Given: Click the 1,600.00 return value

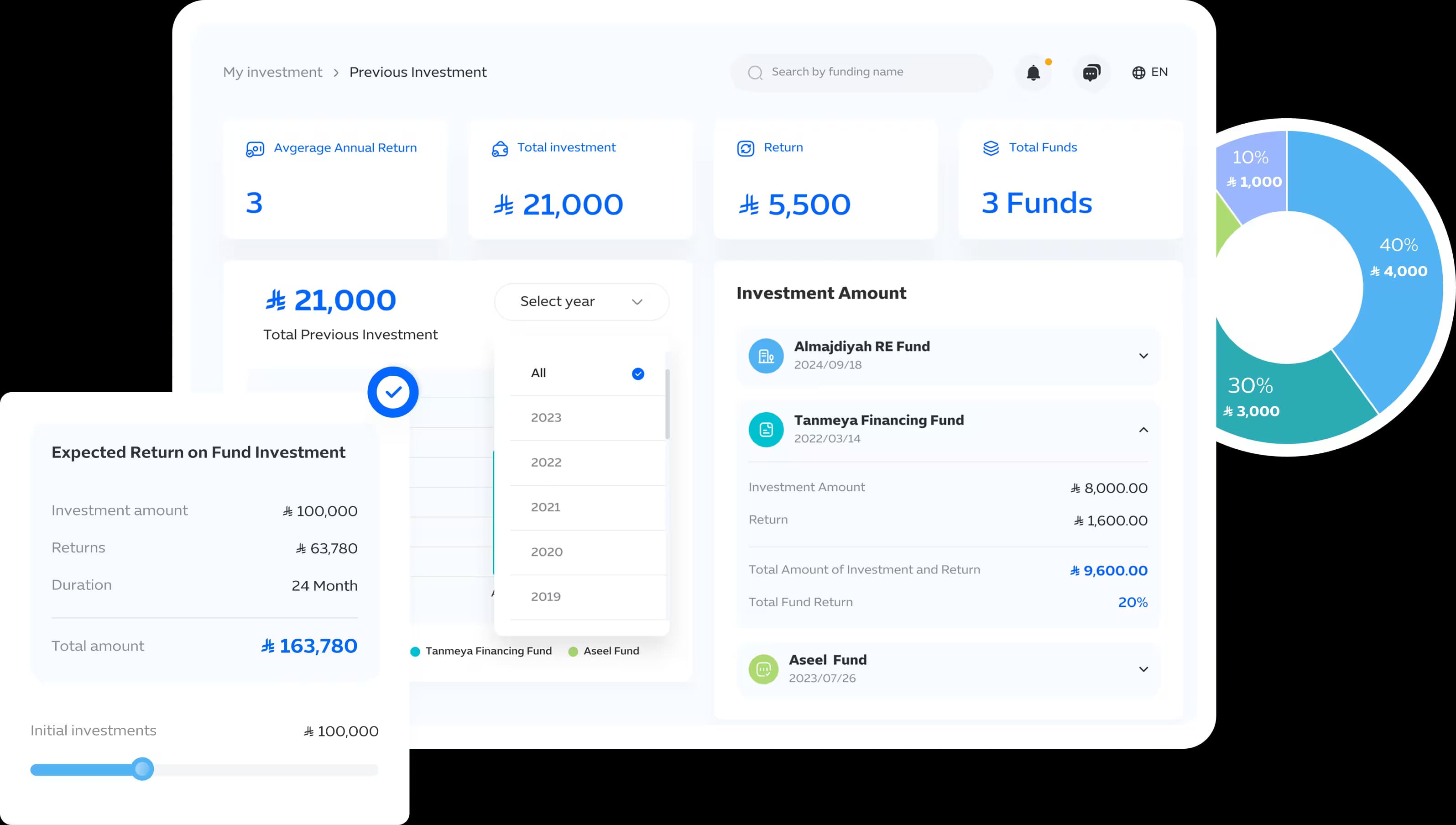Looking at the screenshot, I should click(x=1111, y=521).
